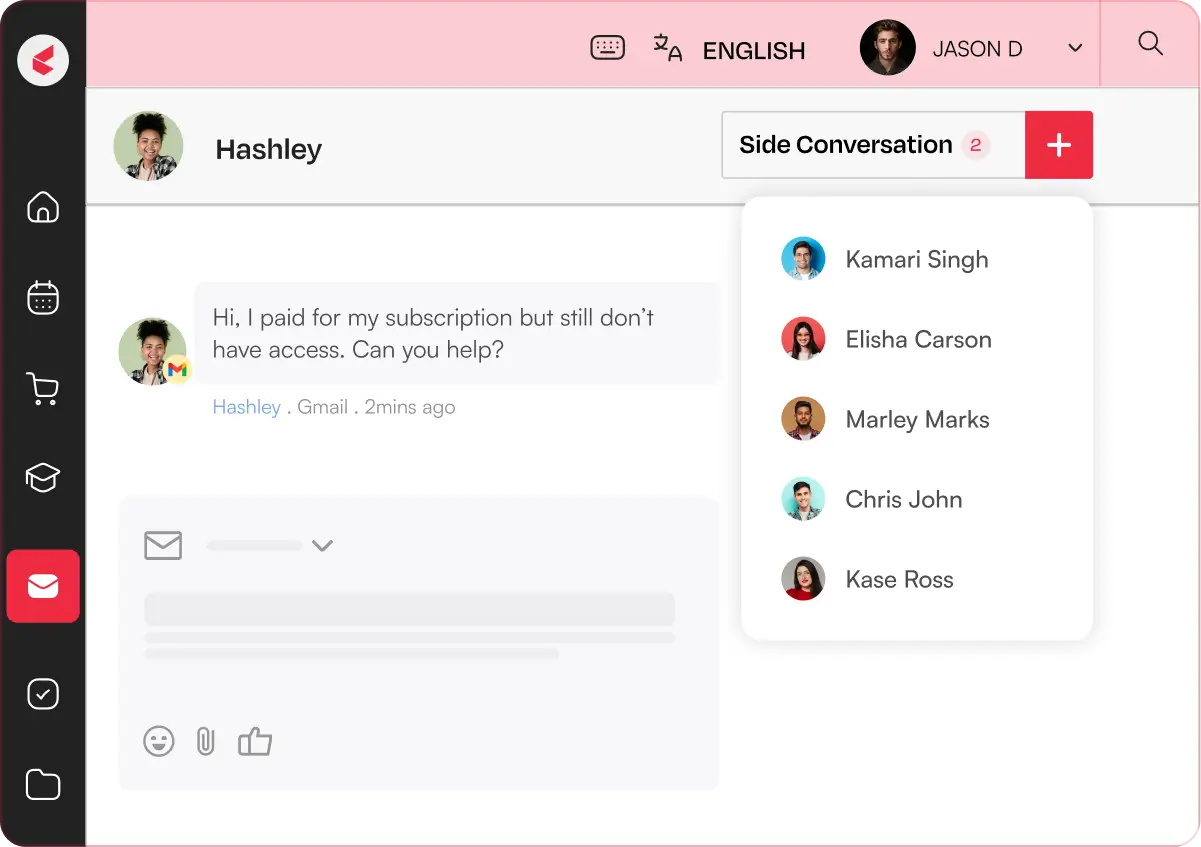Click the Hashley name in the header
This screenshot has width=1201, height=847.
[x=269, y=150]
